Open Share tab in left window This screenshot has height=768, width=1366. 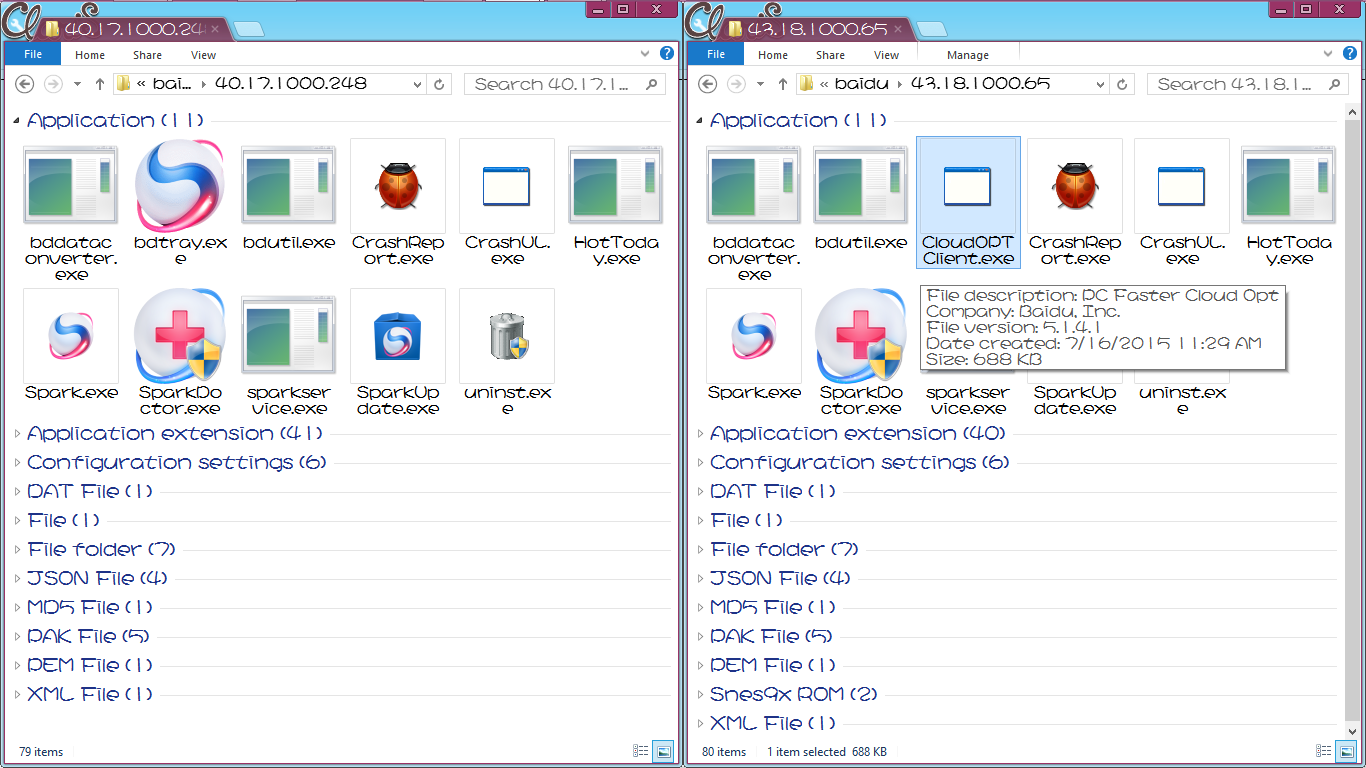point(147,55)
